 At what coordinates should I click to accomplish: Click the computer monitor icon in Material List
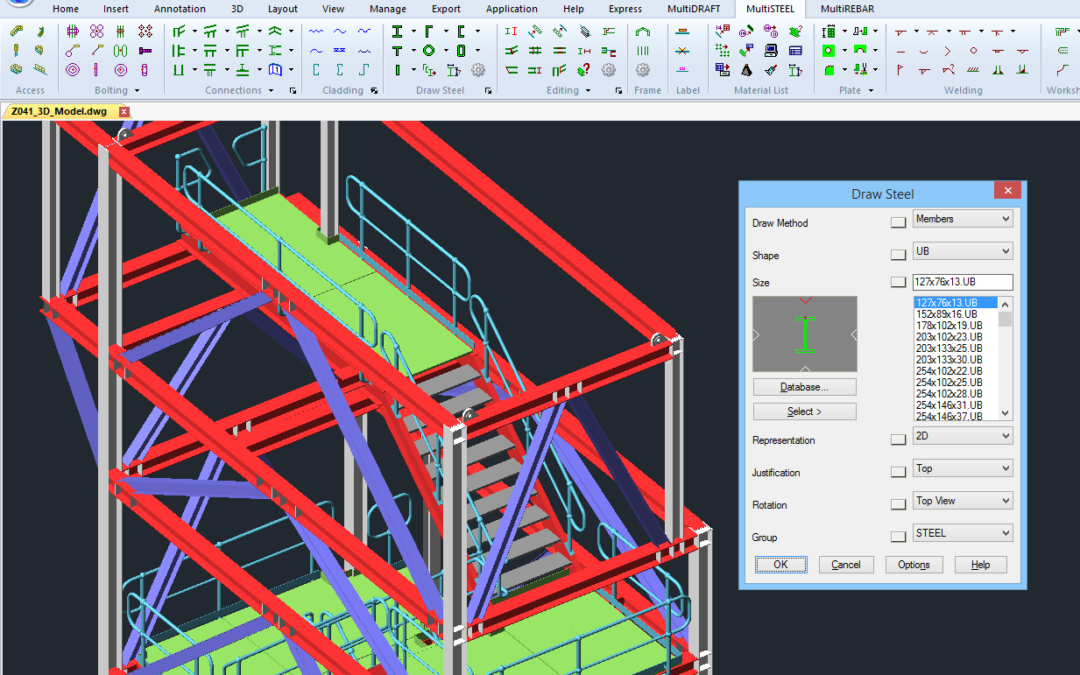coord(771,51)
